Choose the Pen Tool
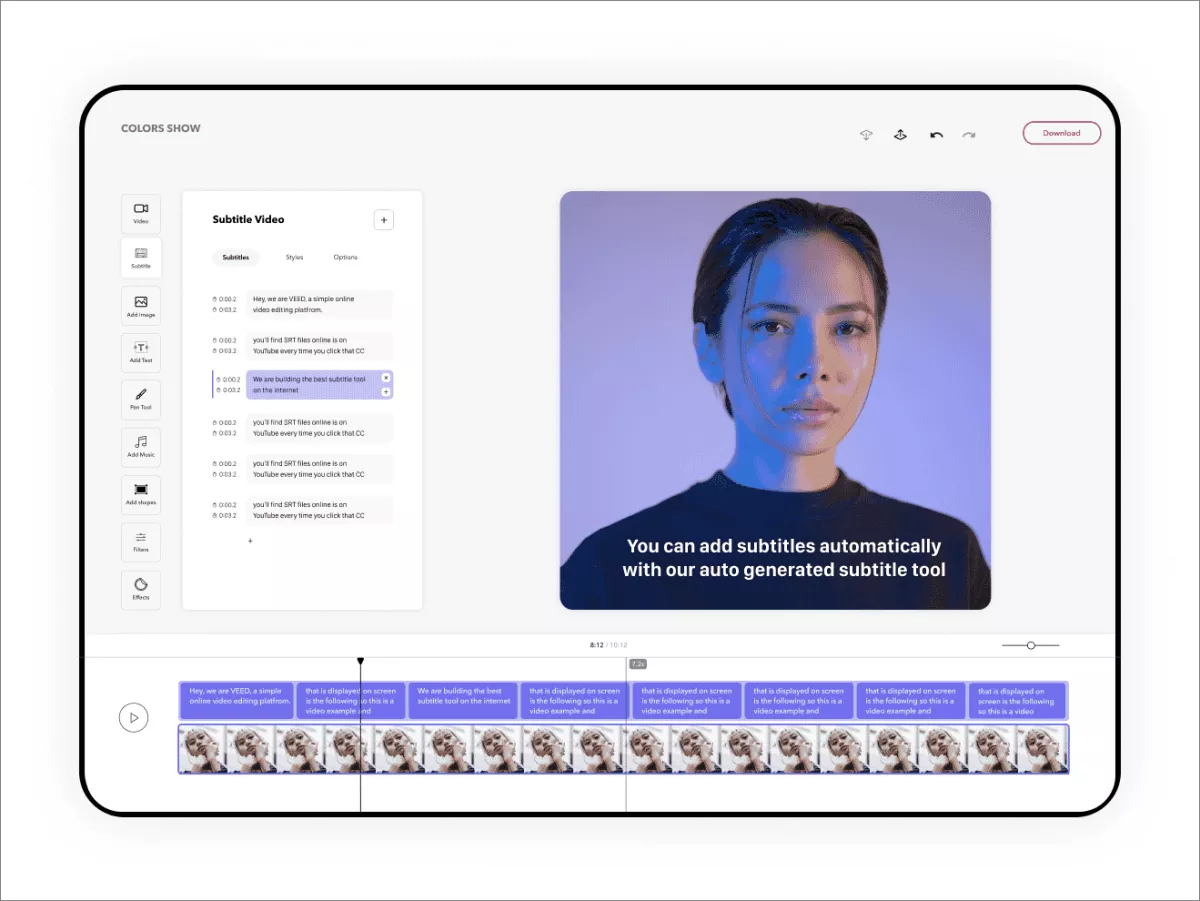This screenshot has height=901, width=1200. point(141,399)
